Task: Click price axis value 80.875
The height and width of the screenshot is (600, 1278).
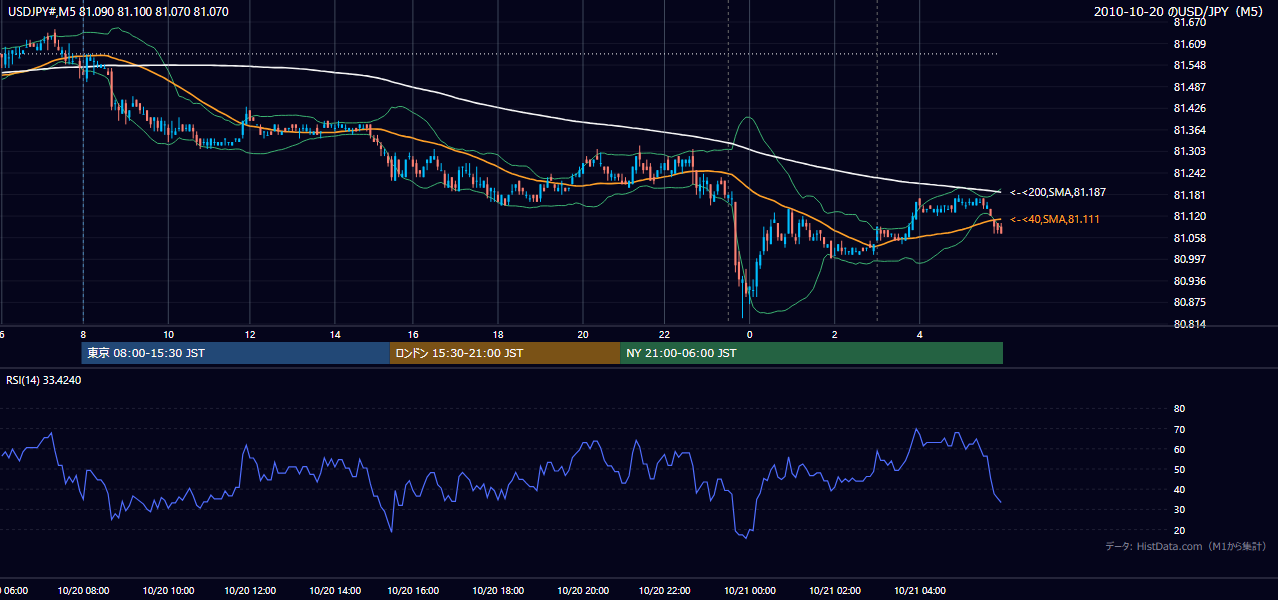Action: 1189,302
